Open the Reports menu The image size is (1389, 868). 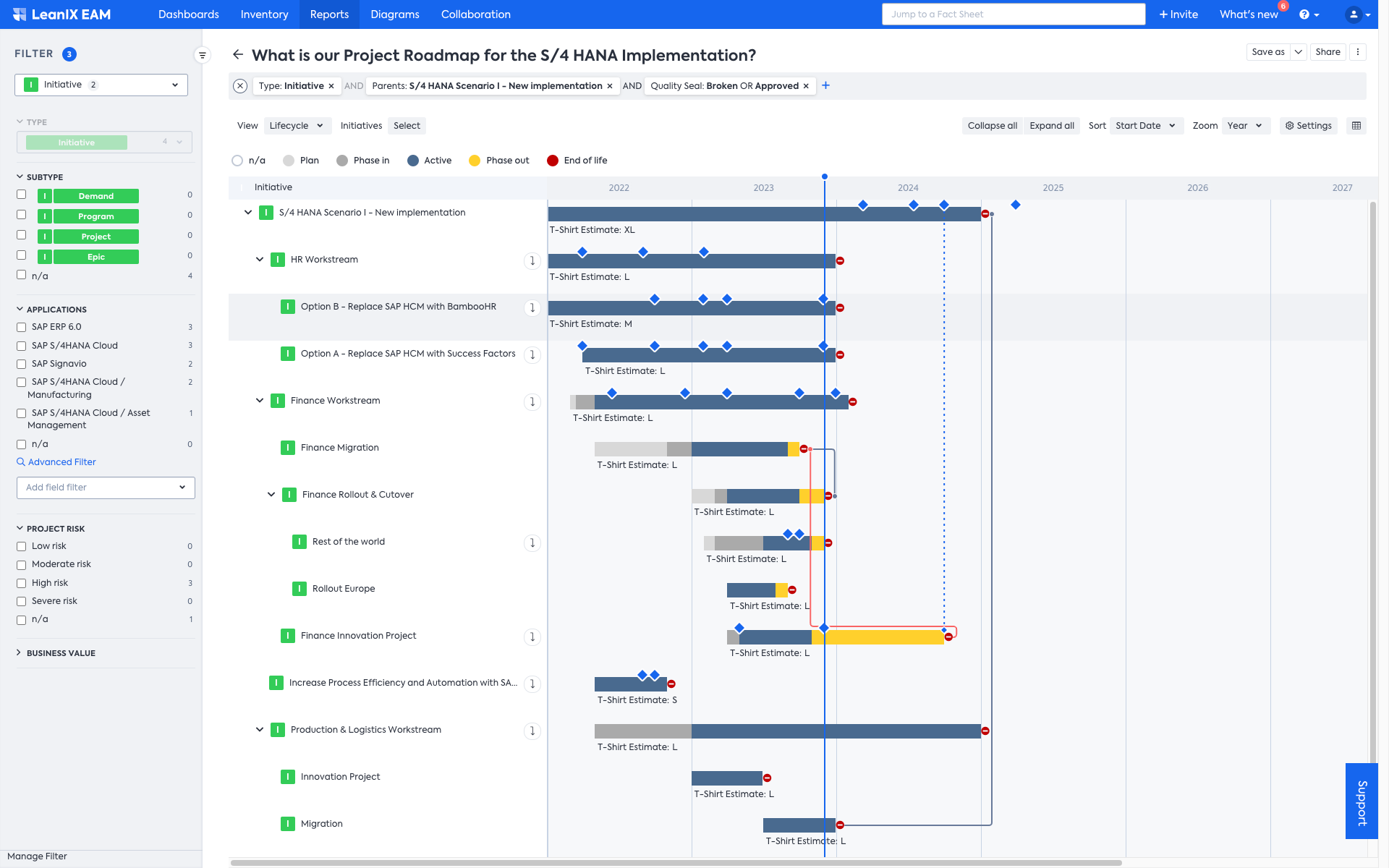click(x=329, y=14)
